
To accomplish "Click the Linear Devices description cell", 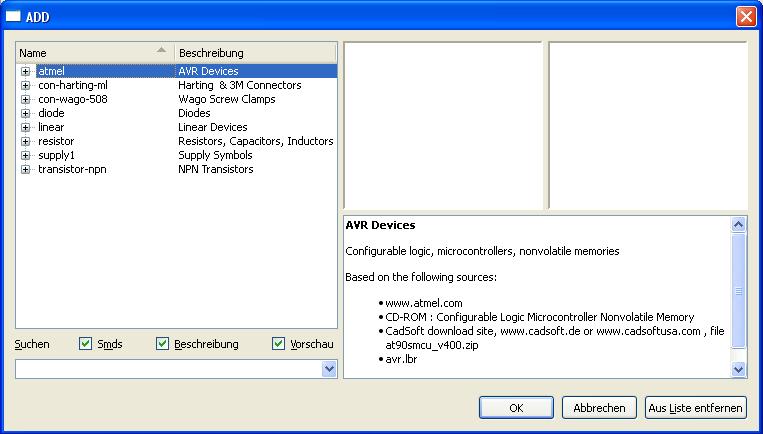I will tap(213, 127).
